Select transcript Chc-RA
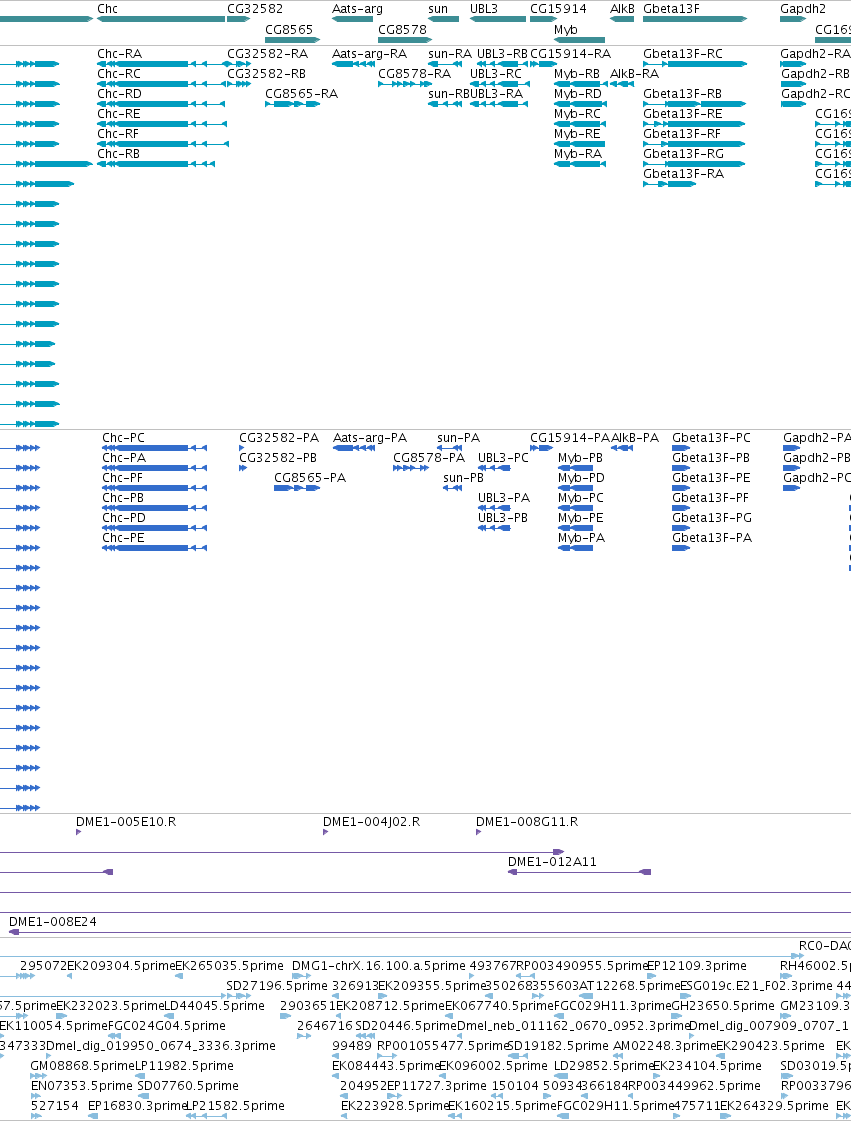The width and height of the screenshot is (851, 1121). point(119,54)
